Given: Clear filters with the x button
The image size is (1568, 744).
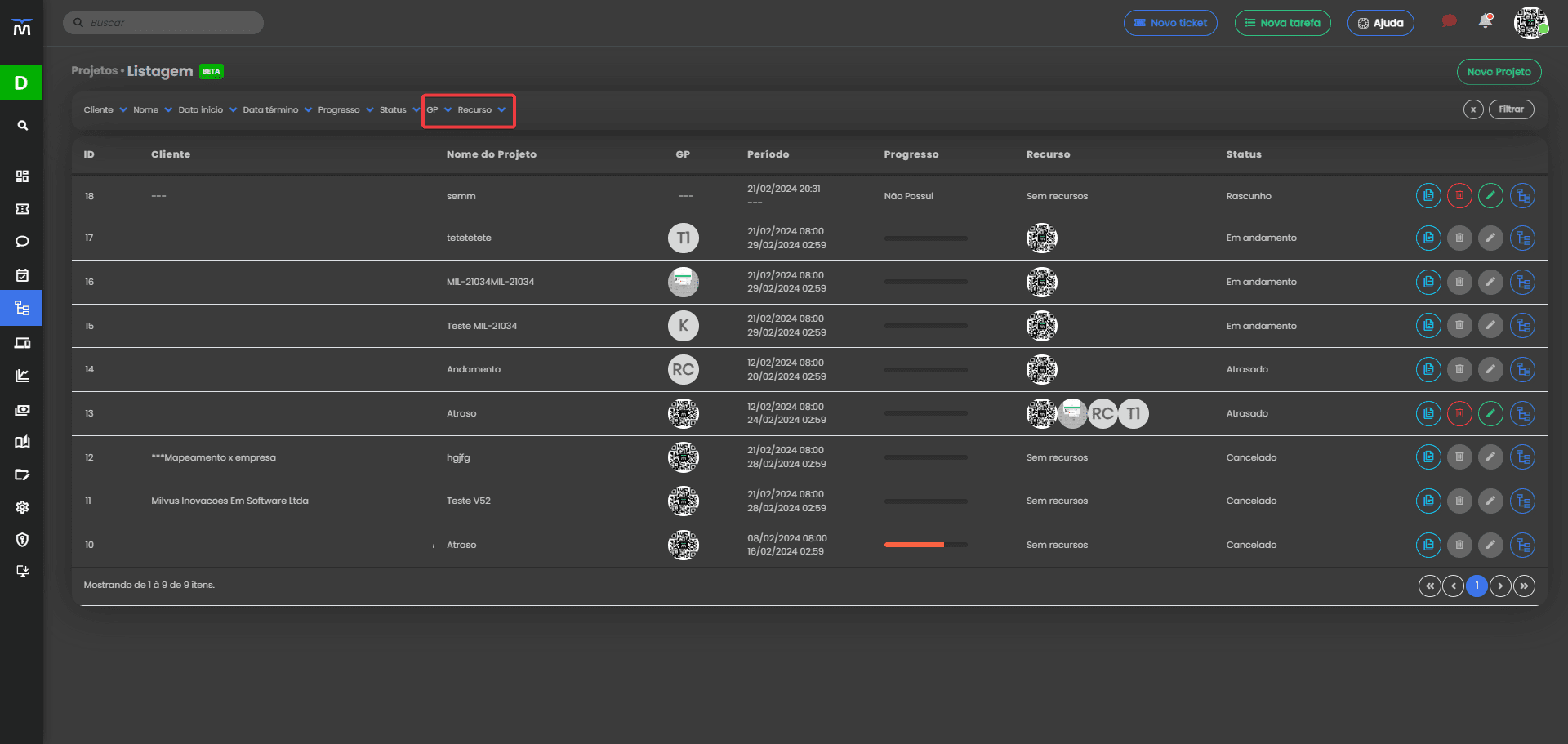Looking at the screenshot, I should click(1473, 109).
